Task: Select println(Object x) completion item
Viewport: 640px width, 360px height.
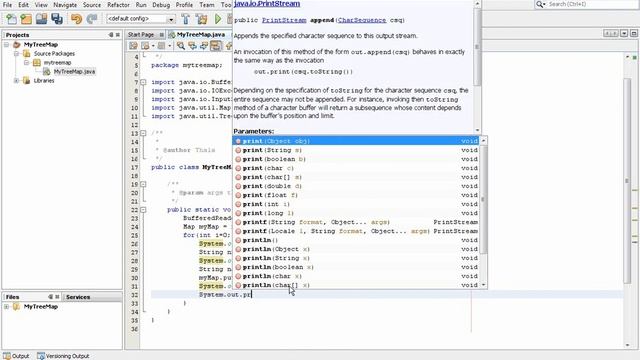Action: (356, 249)
